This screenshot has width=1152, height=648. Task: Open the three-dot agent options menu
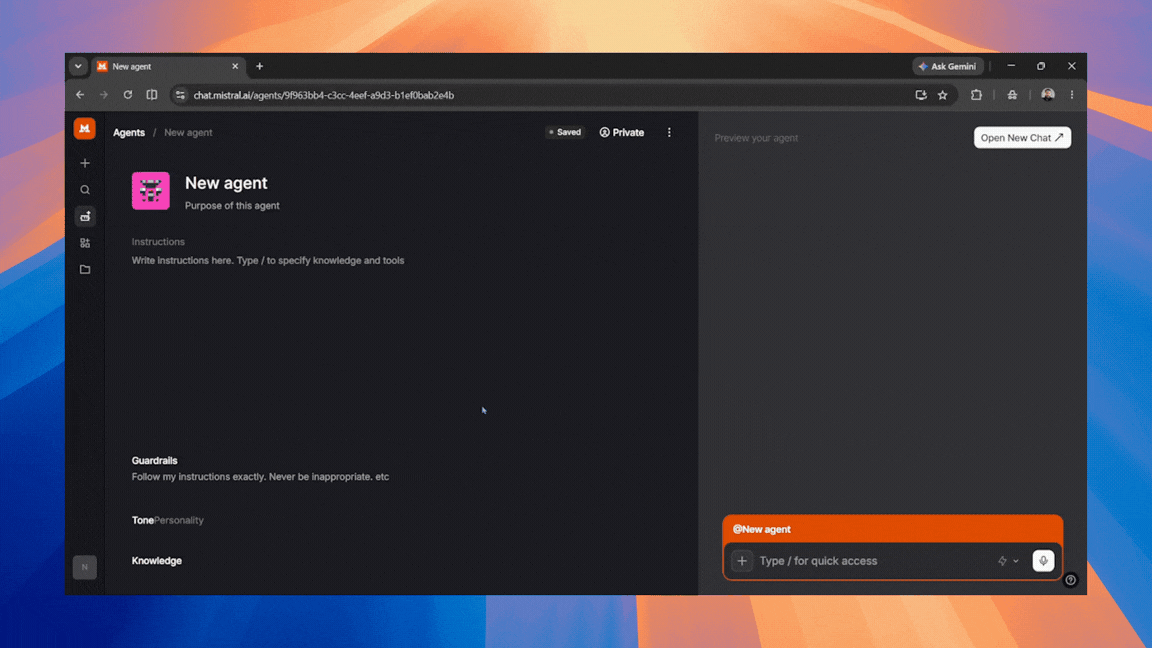pos(669,132)
